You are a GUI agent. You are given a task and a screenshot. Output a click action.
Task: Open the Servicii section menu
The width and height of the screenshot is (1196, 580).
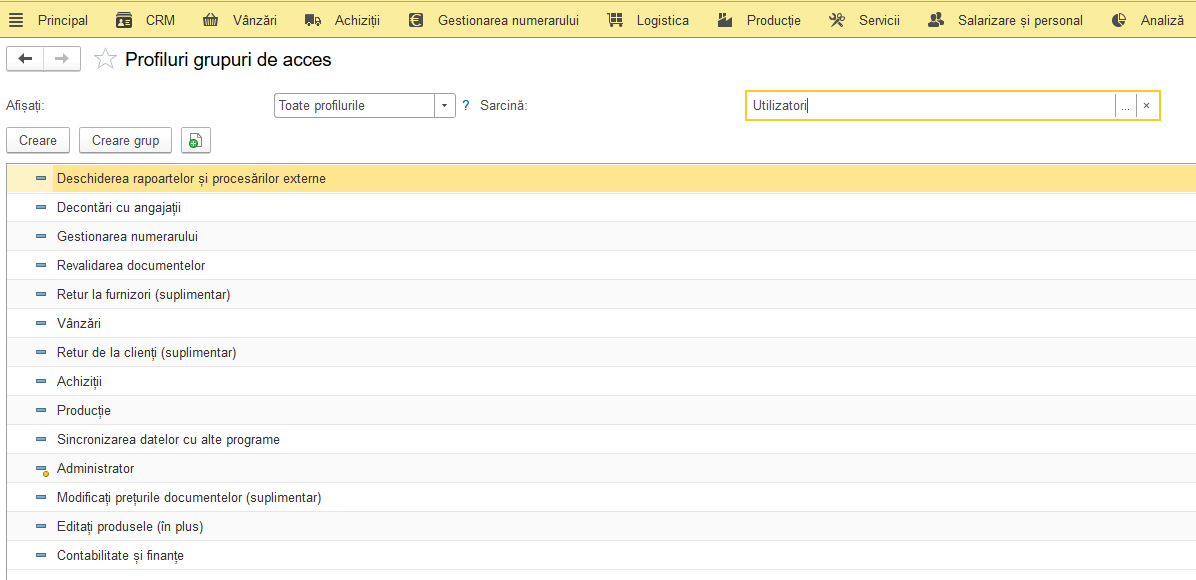coord(879,21)
